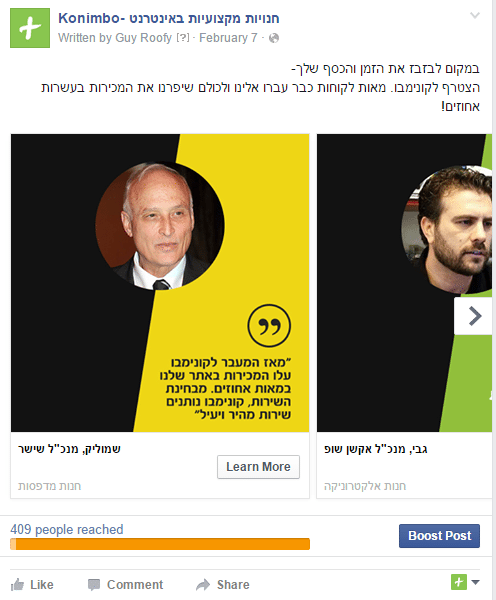
Task: Open the Konimbo page name link
Action: click(x=169, y=18)
